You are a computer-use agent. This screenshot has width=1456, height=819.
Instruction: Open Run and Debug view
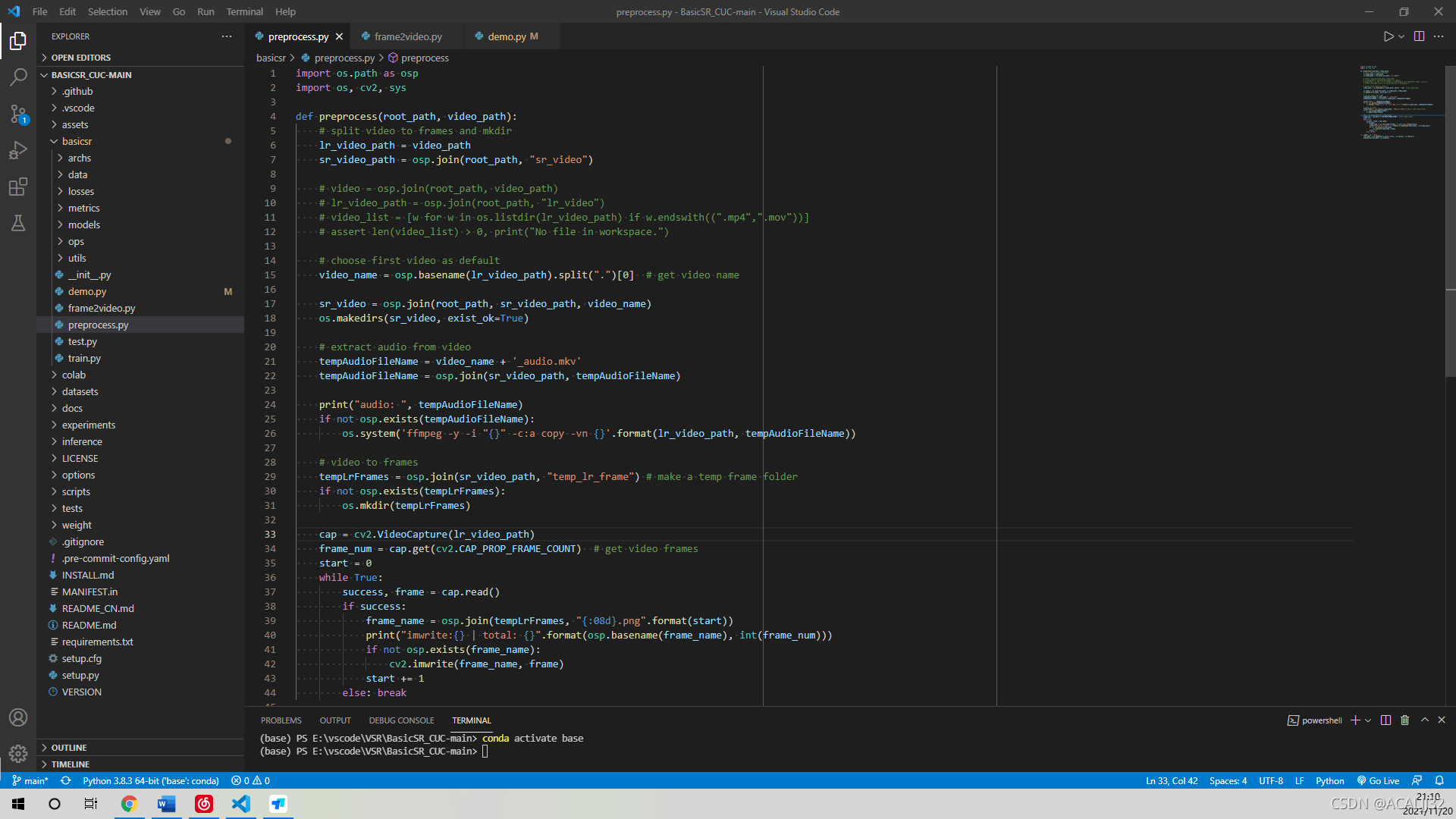coord(18,150)
